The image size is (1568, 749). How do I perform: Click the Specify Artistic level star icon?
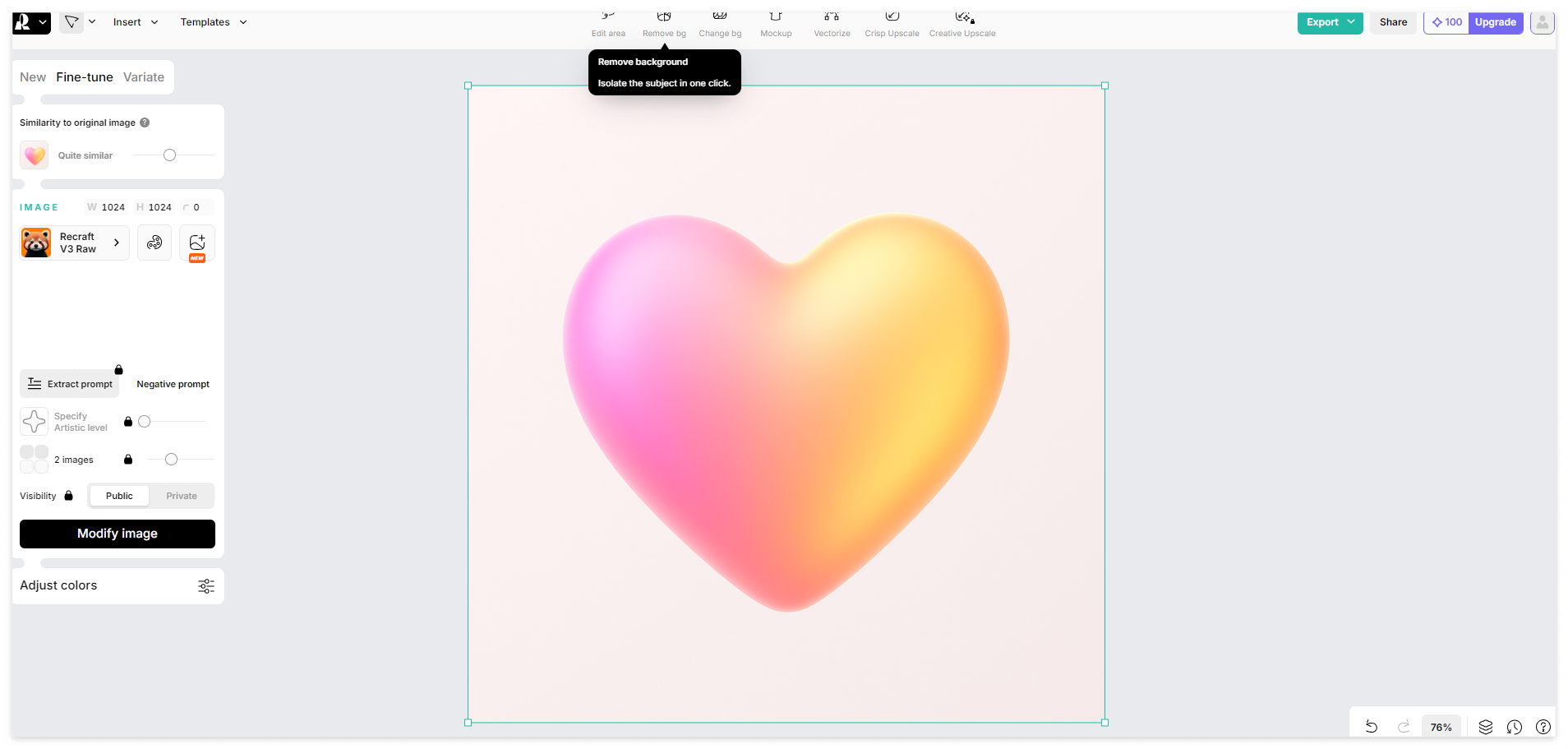pos(35,422)
